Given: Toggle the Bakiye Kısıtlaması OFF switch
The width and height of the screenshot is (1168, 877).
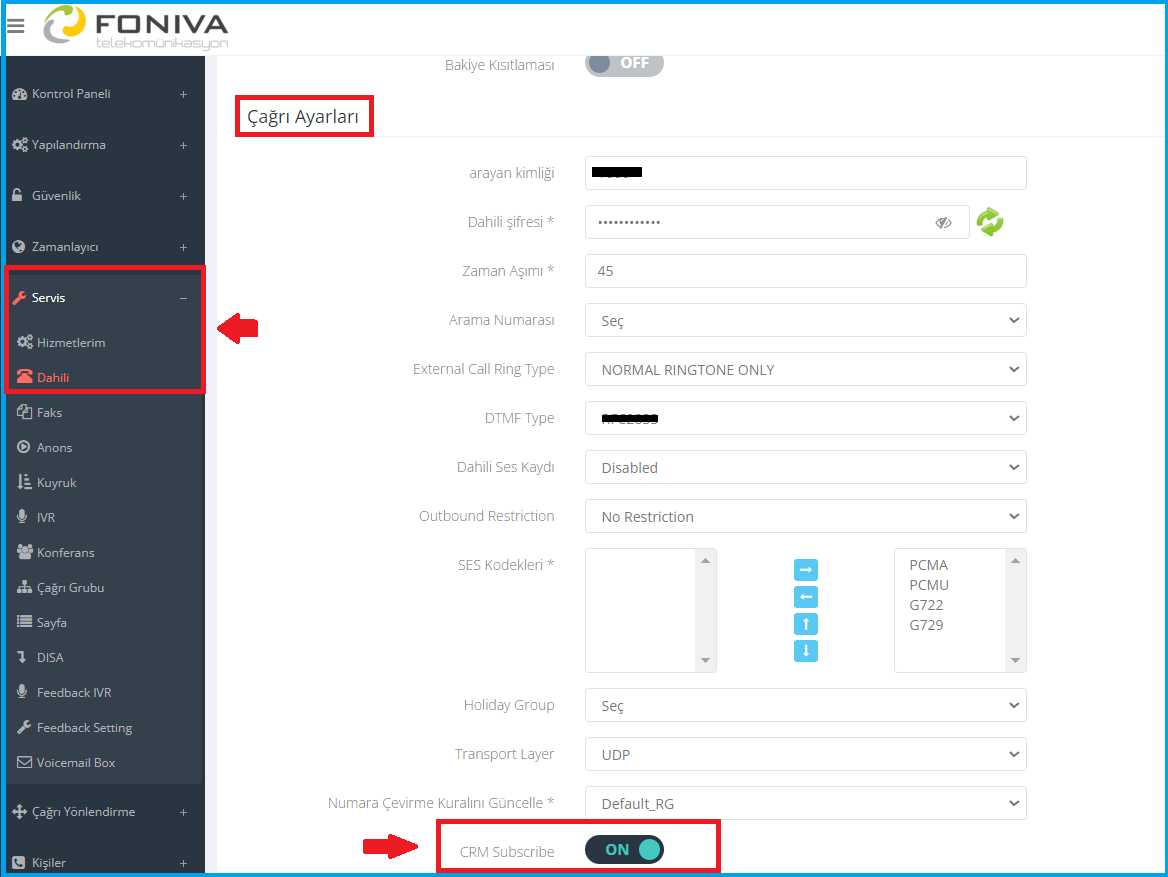Looking at the screenshot, I should [x=624, y=63].
